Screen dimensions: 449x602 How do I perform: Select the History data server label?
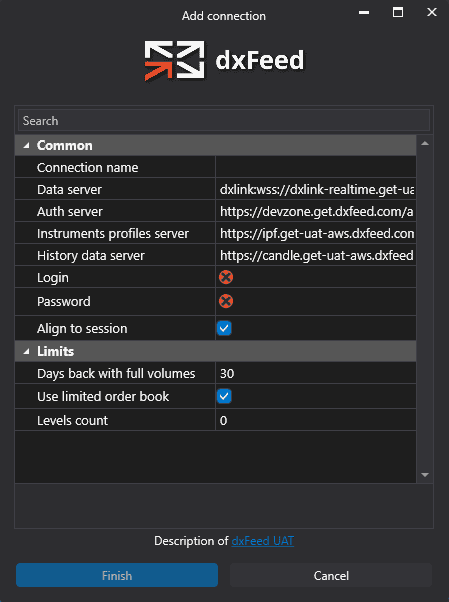point(91,255)
